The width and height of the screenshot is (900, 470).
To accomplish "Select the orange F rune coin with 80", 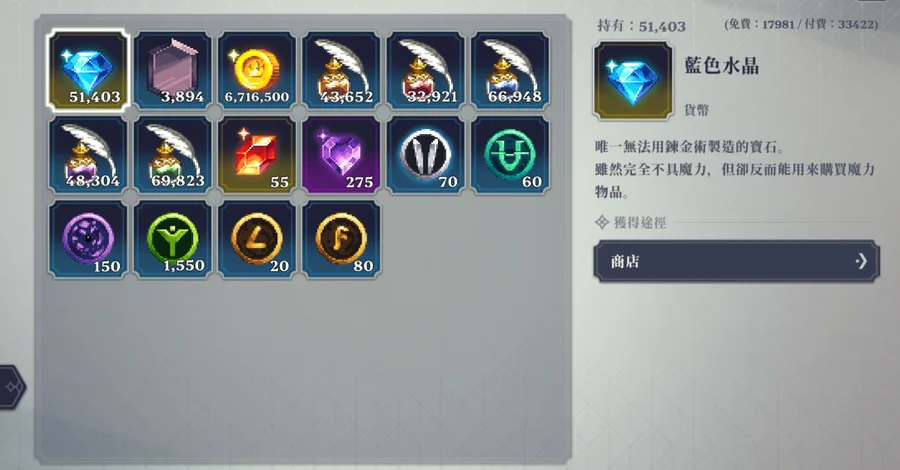I will [x=342, y=239].
